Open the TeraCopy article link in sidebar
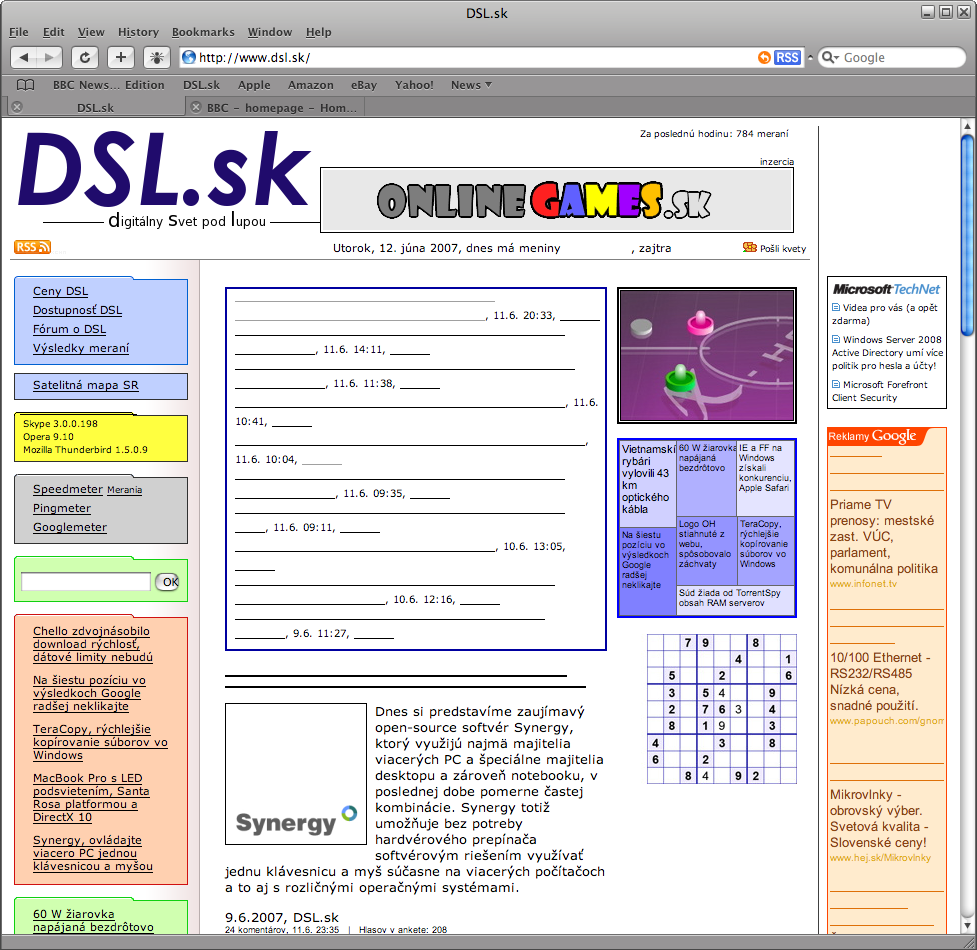 tap(100, 742)
